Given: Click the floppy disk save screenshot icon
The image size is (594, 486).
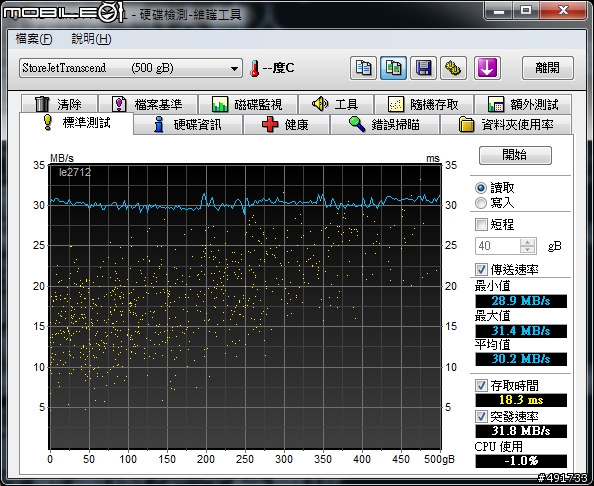Looking at the screenshot, I should coord(423,68).
